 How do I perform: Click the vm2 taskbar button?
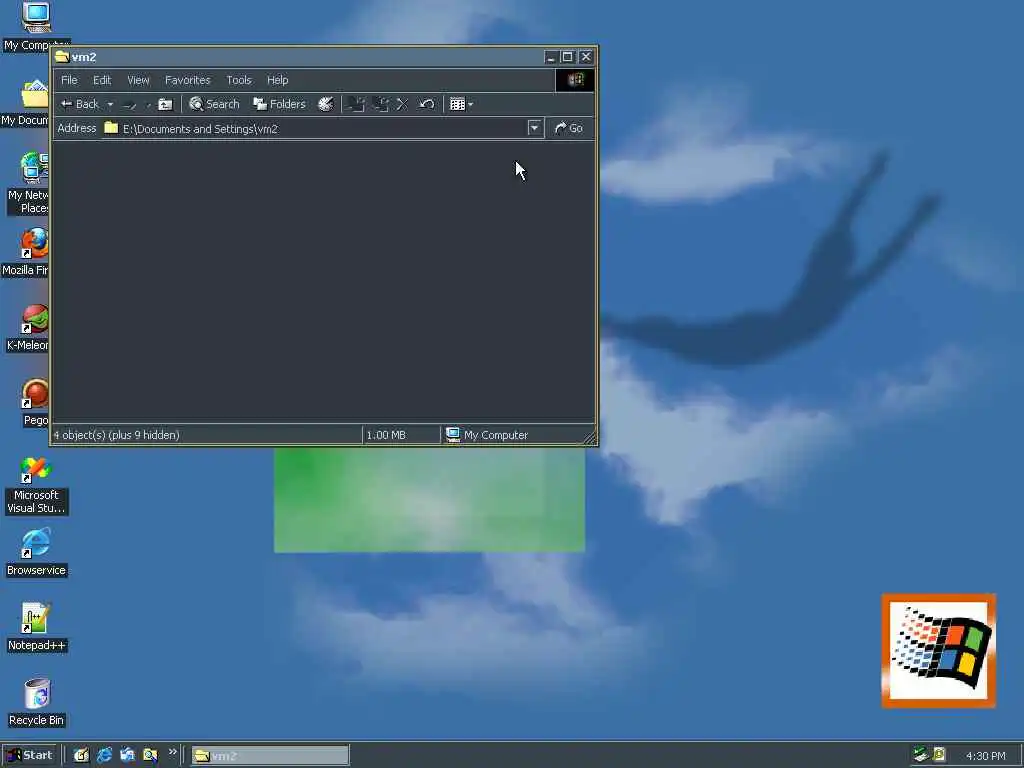coord(270,756)
